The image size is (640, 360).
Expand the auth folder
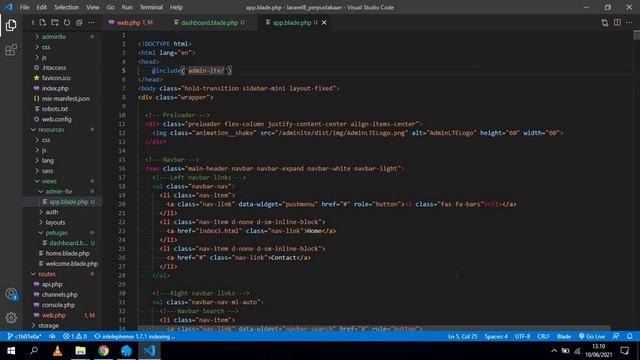pyautogui.click(x=51, y=212)
